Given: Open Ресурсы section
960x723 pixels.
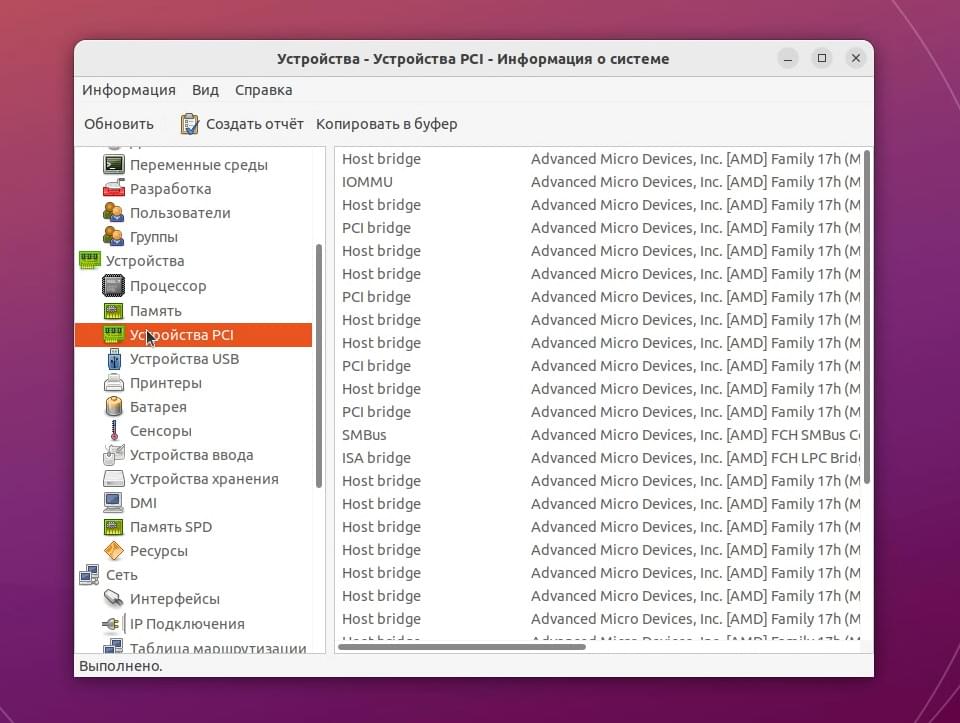Looking at the screenshot, I should 159,551.
